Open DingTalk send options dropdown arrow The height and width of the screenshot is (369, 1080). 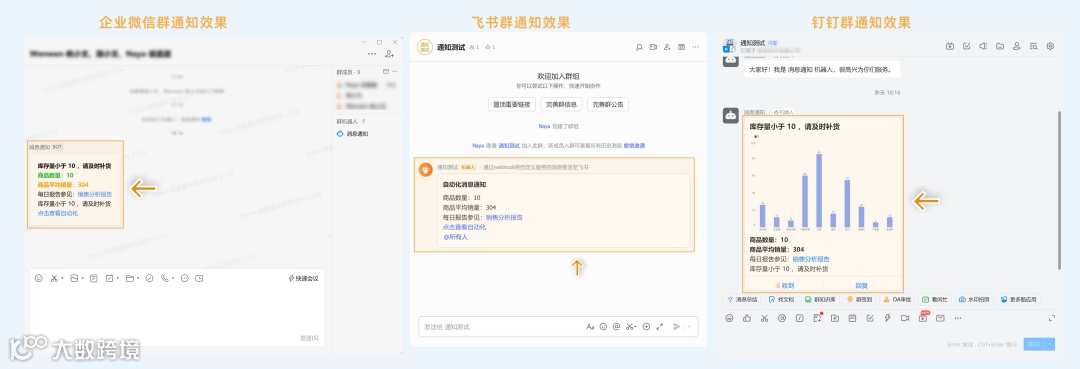(1050, 344)
